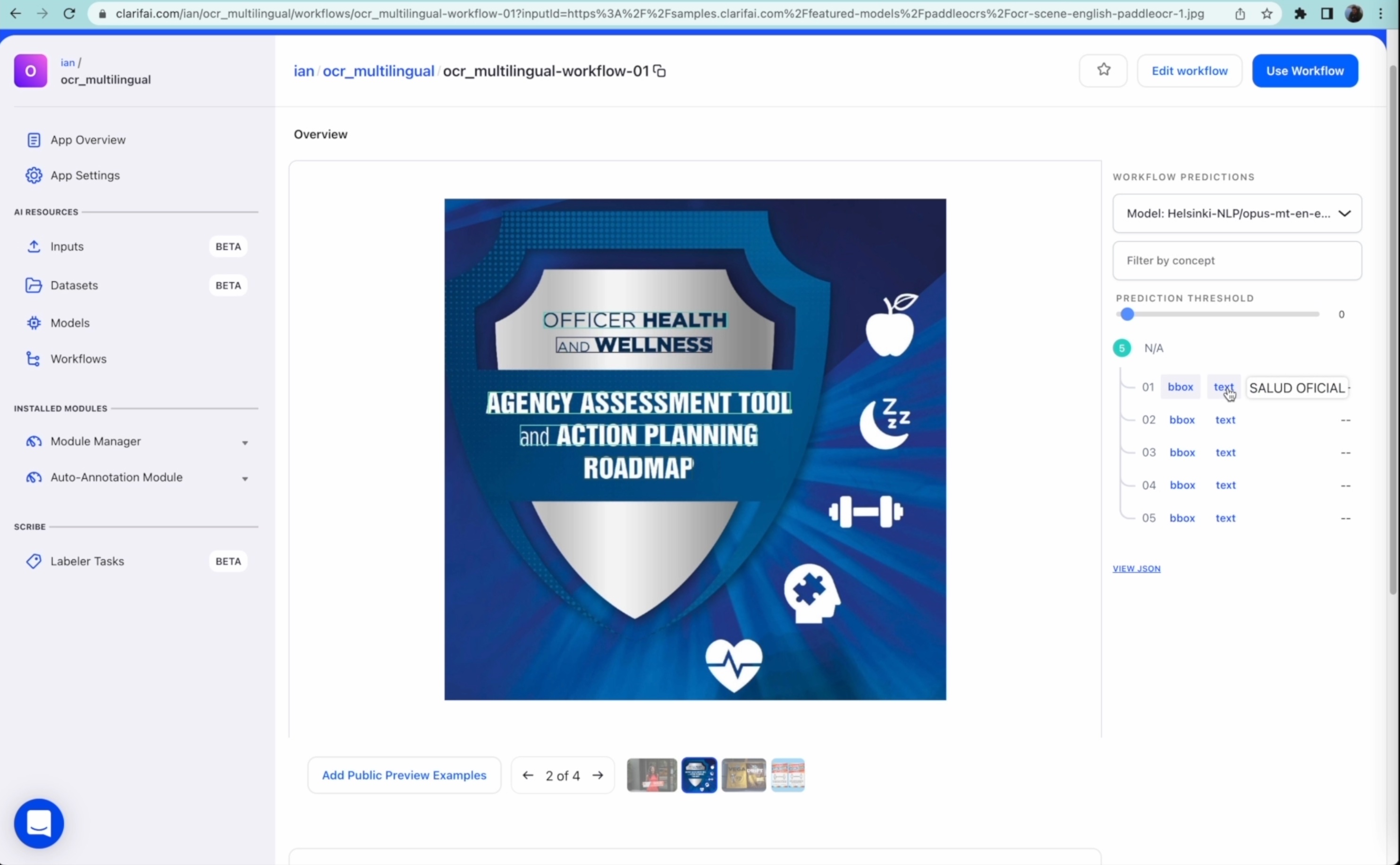Image resolution: width=1400 pixels, height=865 pixels.
Task: Click the prediction threshold slider handle
Action: (1127, 314)
